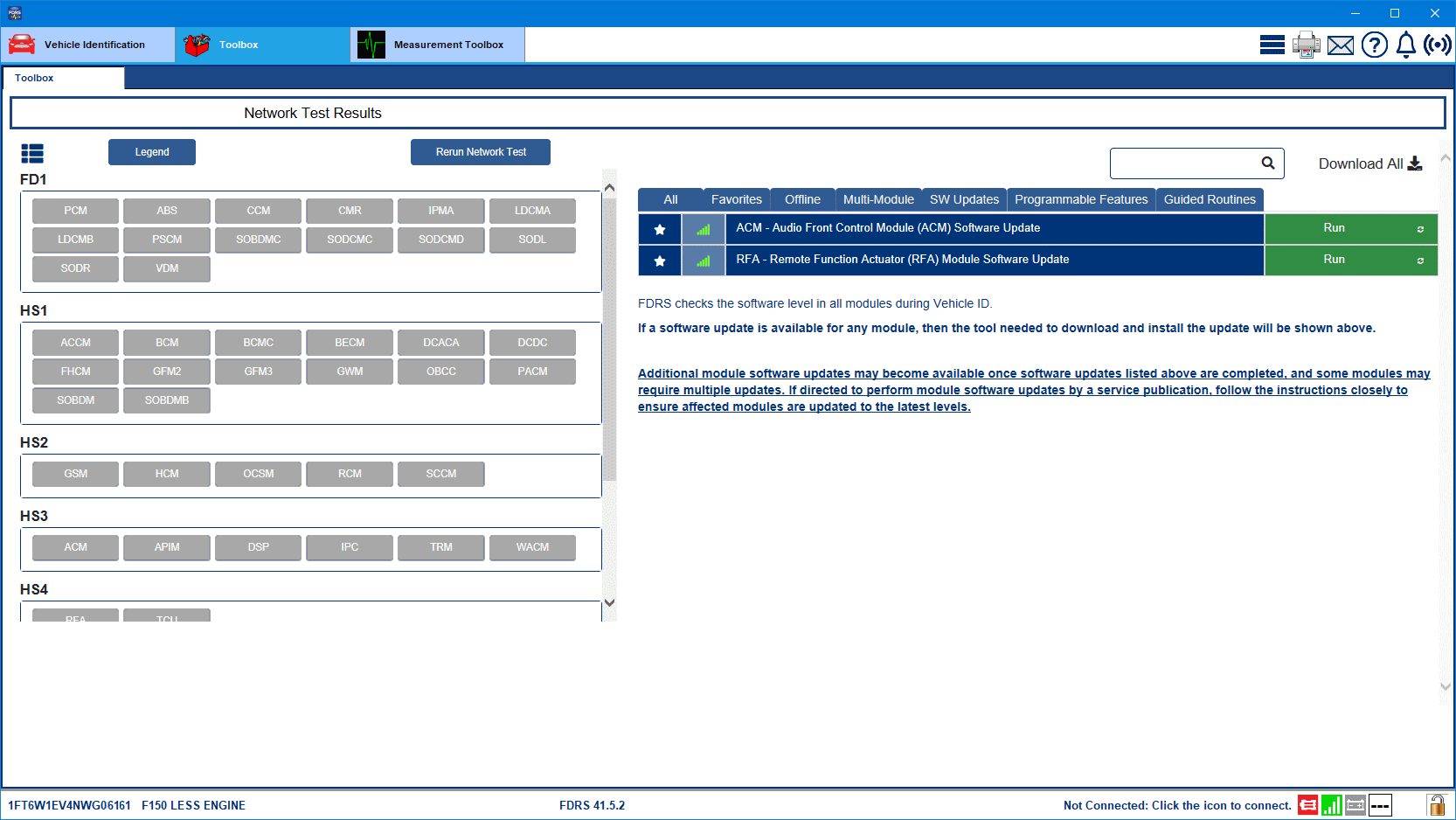Select the SOBDMB module button
Image resolution: width=1456 pixels, height=820 pixels.
tap(167, 400)
